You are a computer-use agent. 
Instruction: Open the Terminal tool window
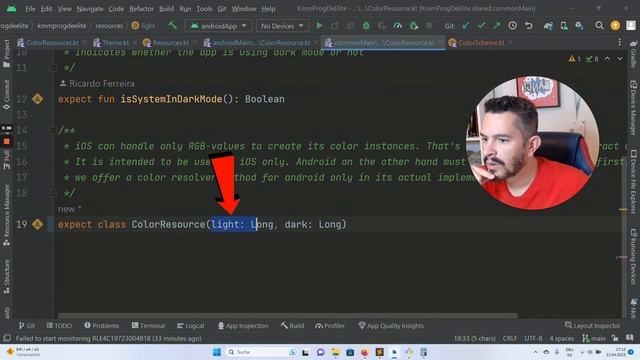tap(148, 326)
